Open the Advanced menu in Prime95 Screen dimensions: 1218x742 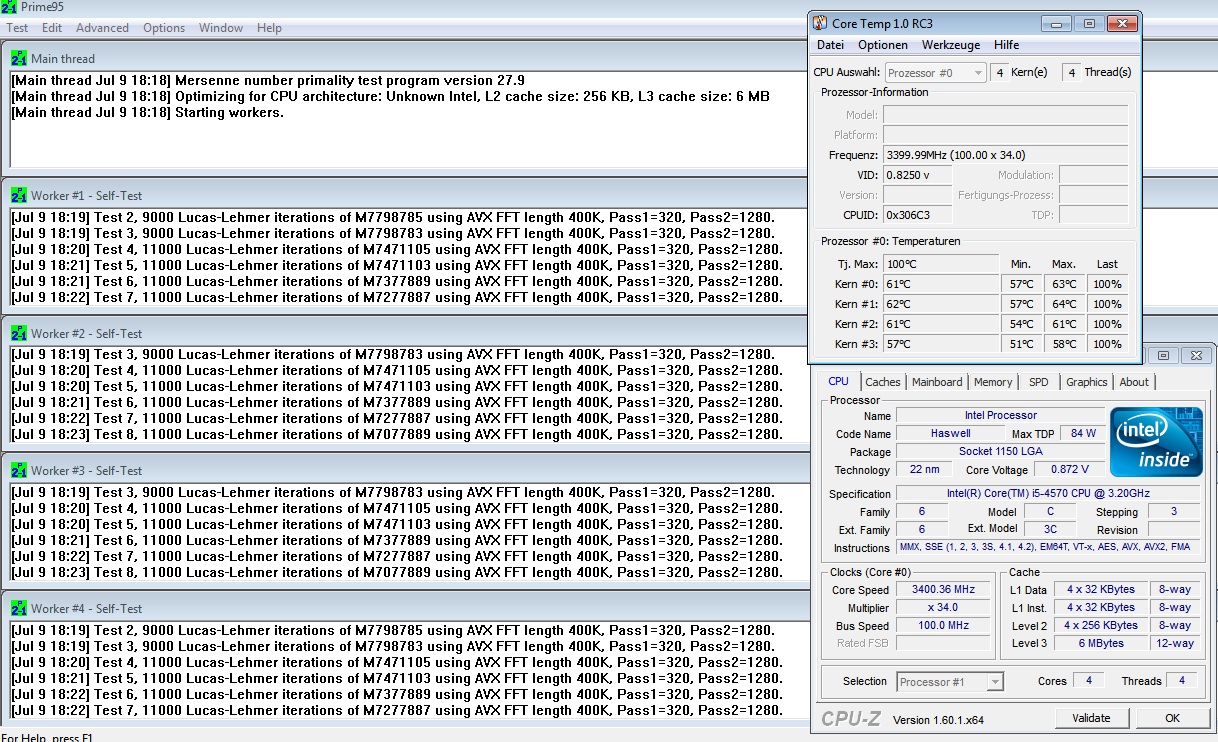pyautogui.click(x=102, y=28)
